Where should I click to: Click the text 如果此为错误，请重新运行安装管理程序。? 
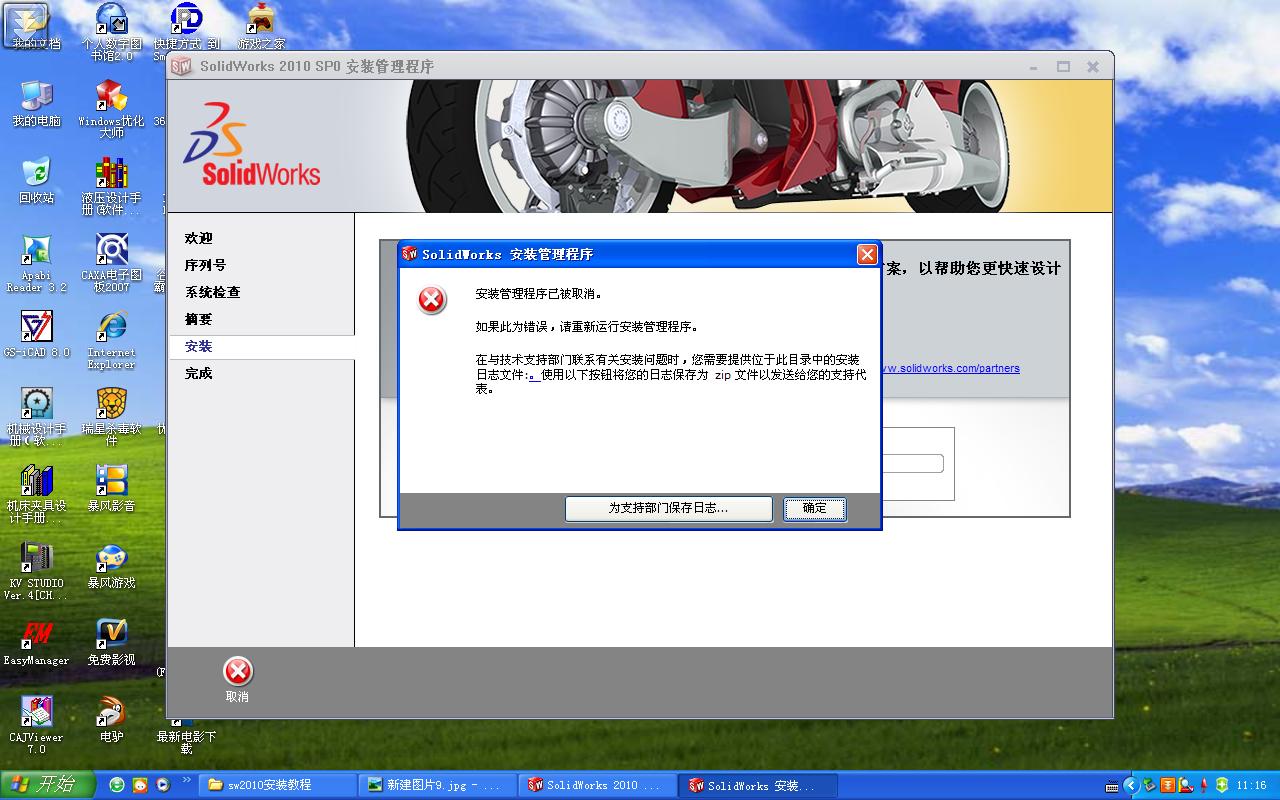coord(587,326)
